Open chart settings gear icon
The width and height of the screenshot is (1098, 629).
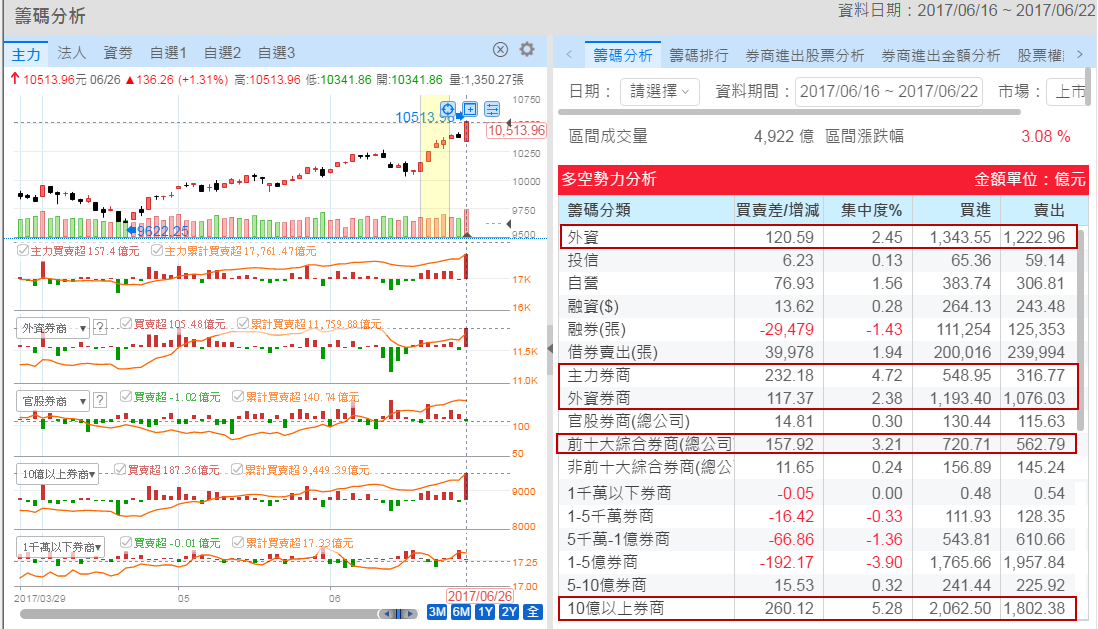click(x=527, y=50)
